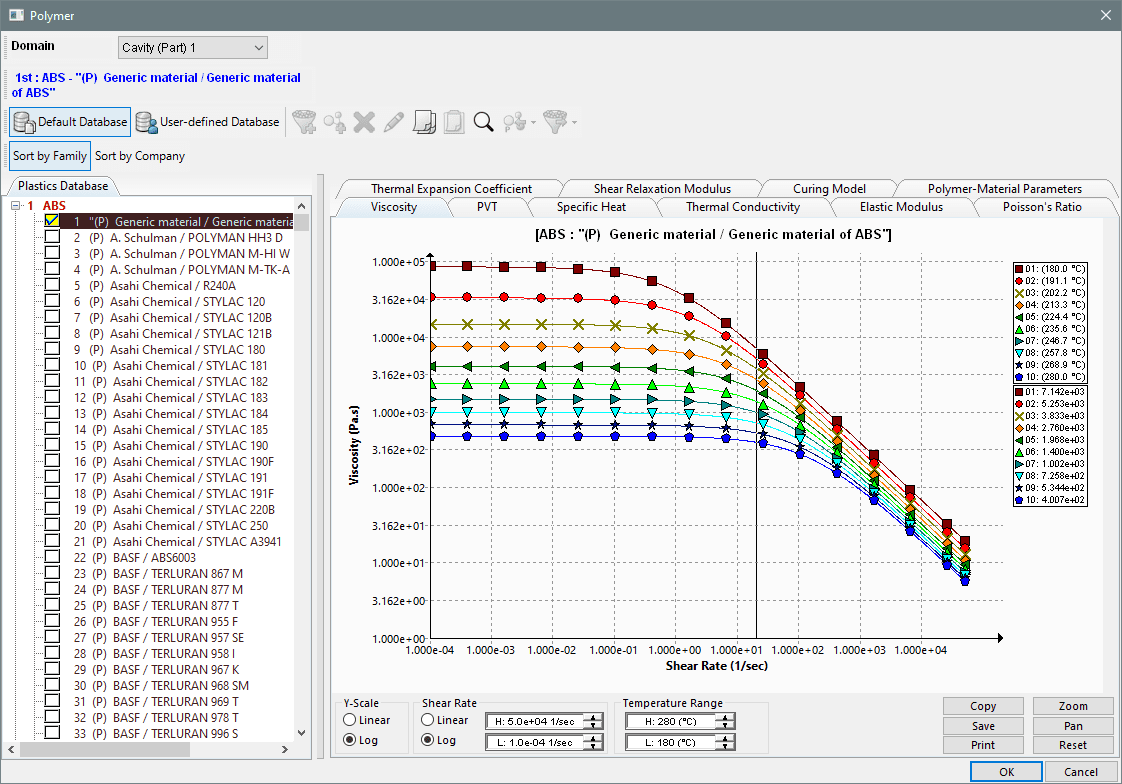Image resolution: width=1122 pixels, height=784 pixels.
Task: Click the delete X toolbar icon
Action: 364,122
